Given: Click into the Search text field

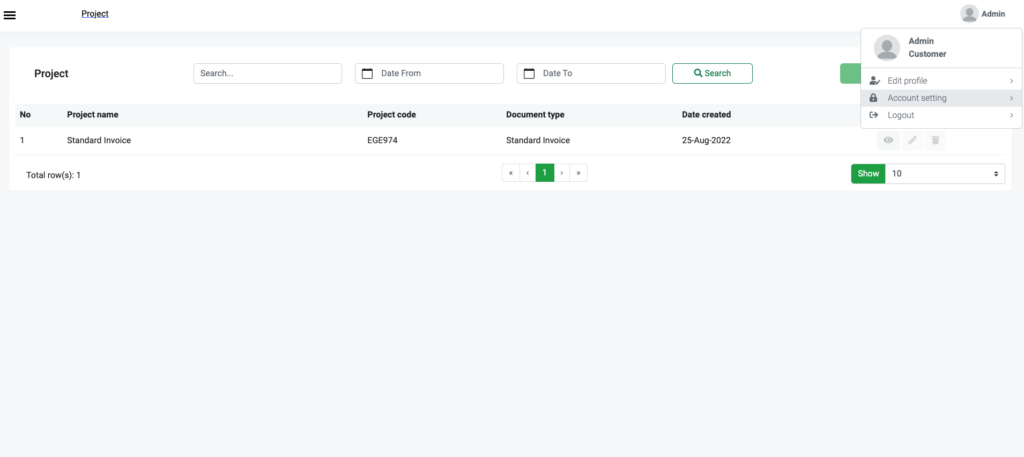Looking at the screenshot, I should click(x=268, y=73).
